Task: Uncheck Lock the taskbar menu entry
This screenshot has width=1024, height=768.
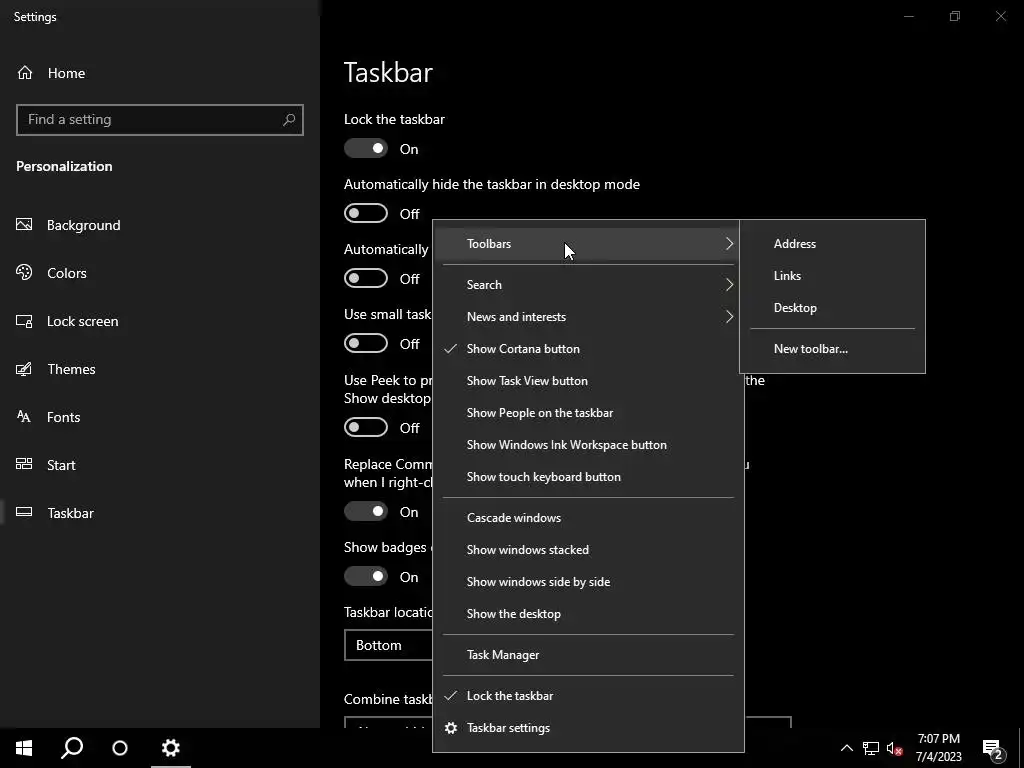Action: (x=588, y=696)
